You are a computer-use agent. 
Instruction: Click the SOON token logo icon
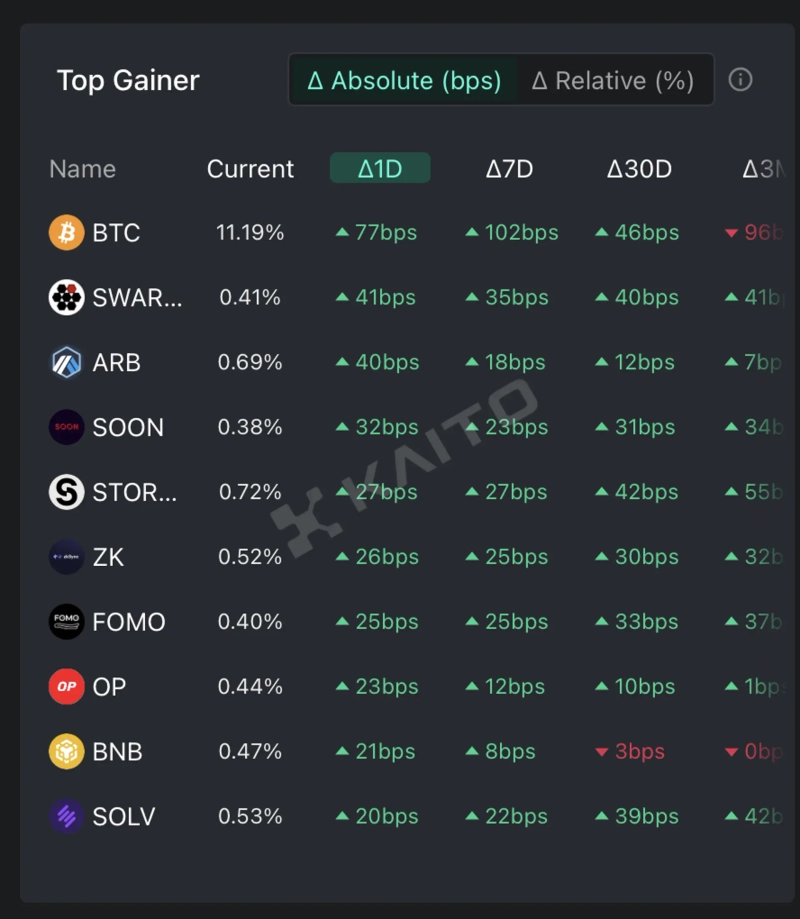pos(67,427)
